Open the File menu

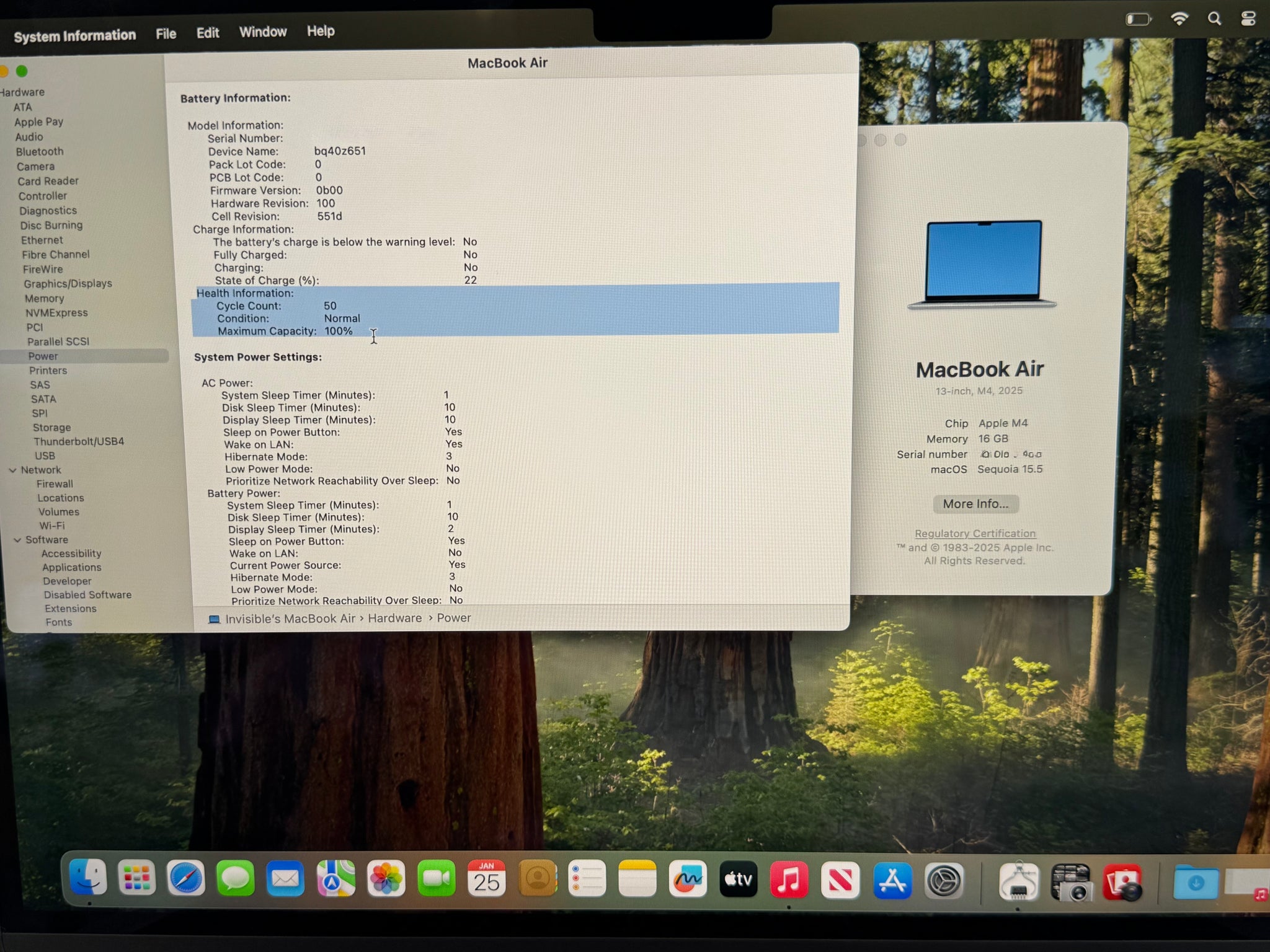[166, 34]
